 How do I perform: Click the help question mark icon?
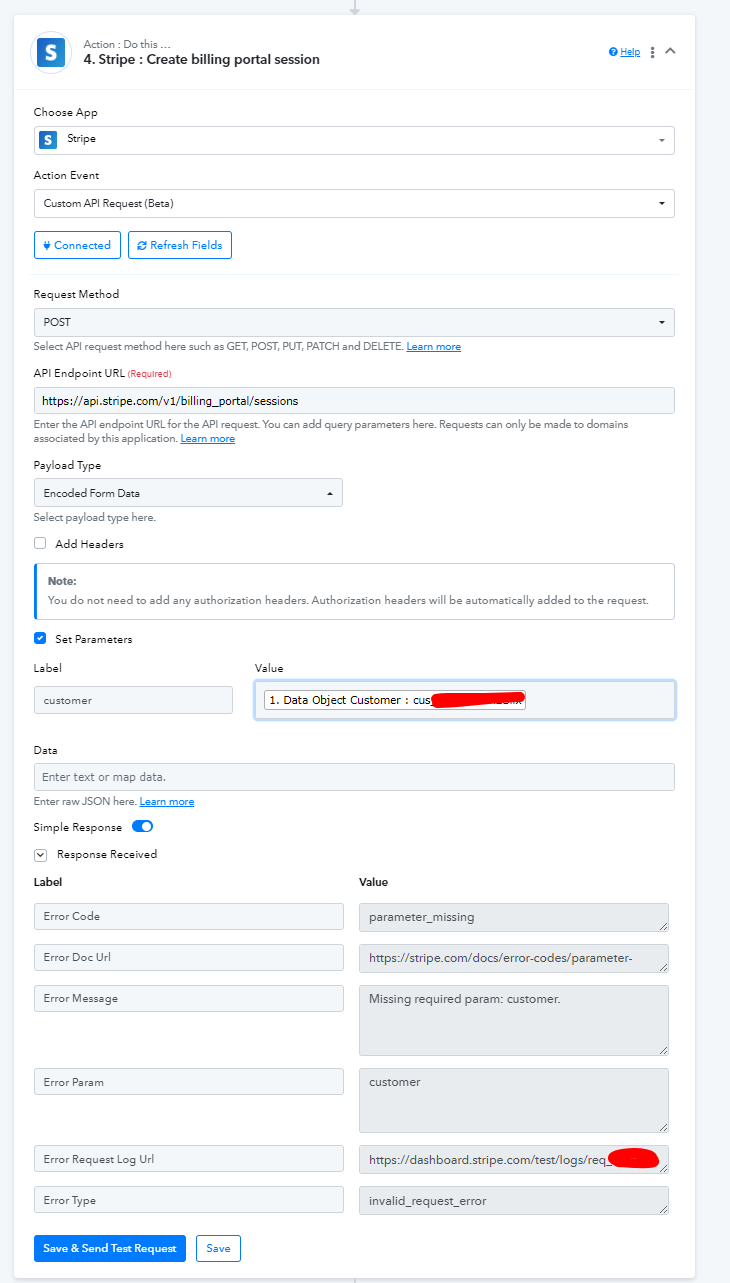pos(613,52)
